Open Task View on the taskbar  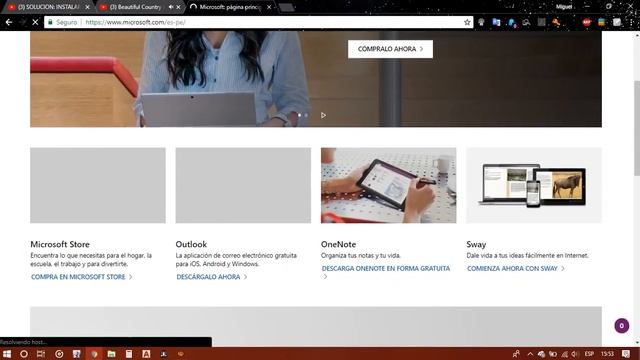pos(41,354)
